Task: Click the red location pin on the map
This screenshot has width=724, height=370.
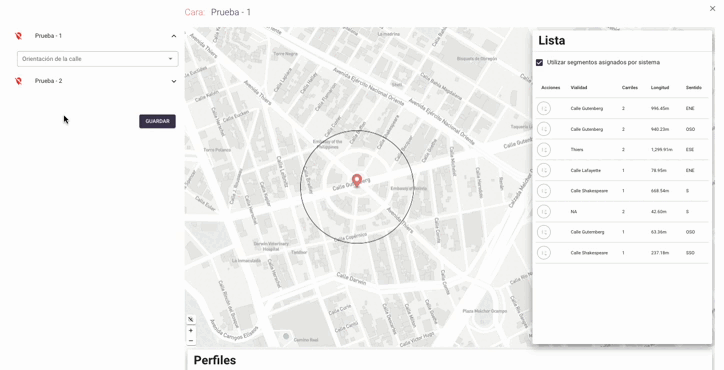Action: point(356,180)
